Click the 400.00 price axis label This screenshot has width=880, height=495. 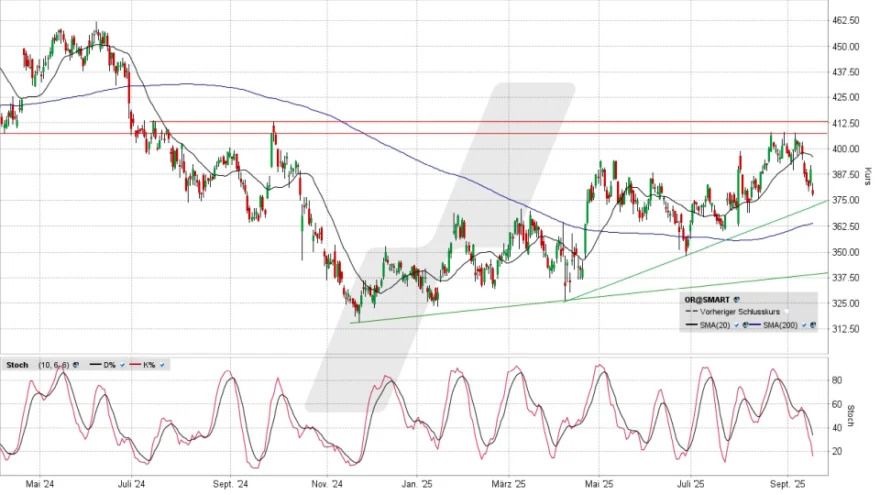(847, 149)
